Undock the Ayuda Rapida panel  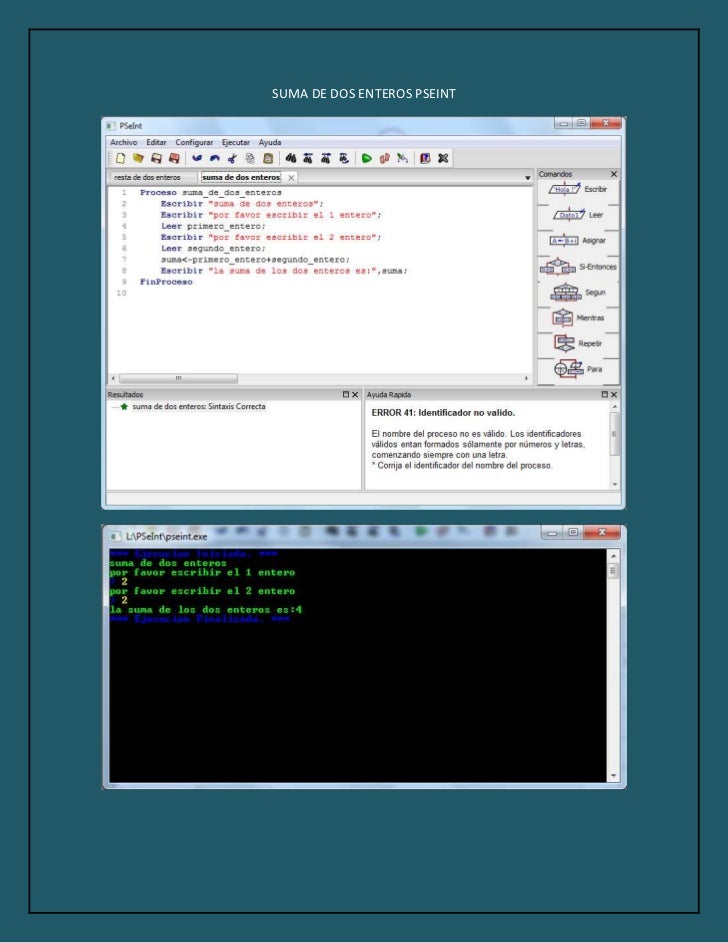click(x=605, y=395)
